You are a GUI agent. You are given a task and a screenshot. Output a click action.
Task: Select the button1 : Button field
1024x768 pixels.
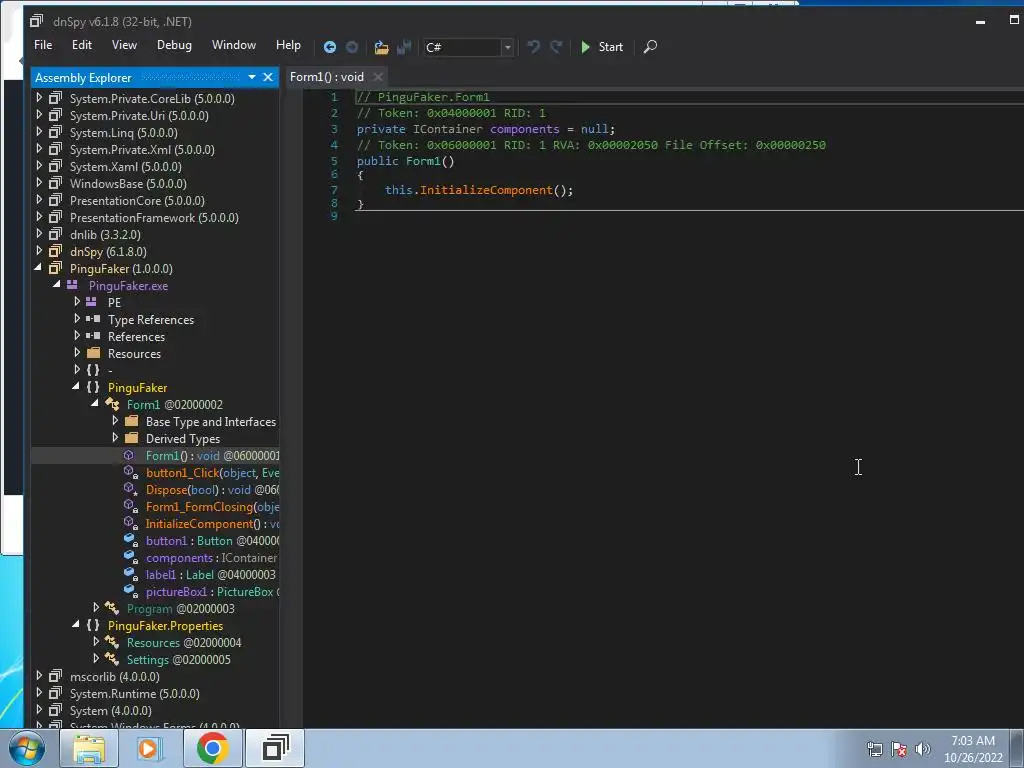(212, 541)
